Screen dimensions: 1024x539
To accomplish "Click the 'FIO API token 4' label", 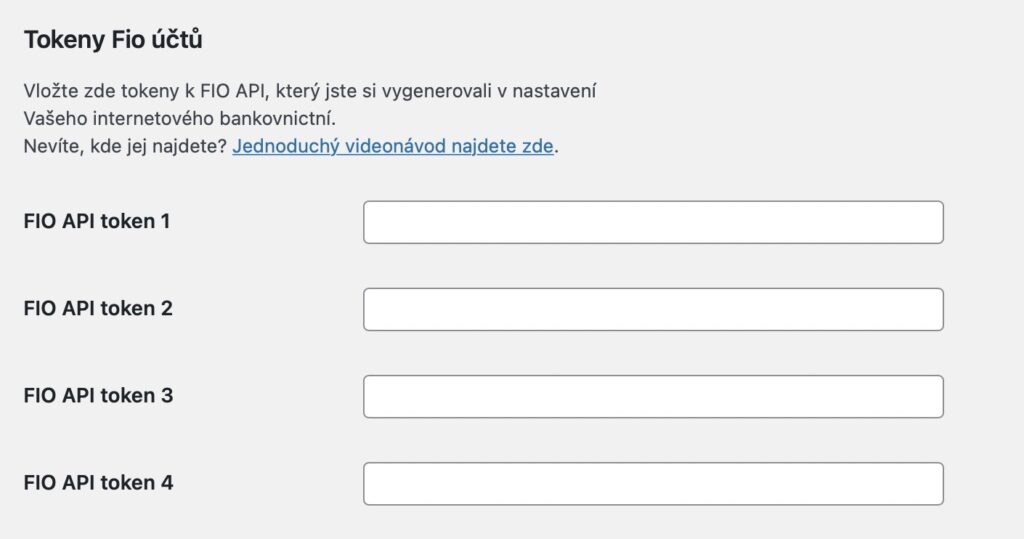I will pos(98,482).
